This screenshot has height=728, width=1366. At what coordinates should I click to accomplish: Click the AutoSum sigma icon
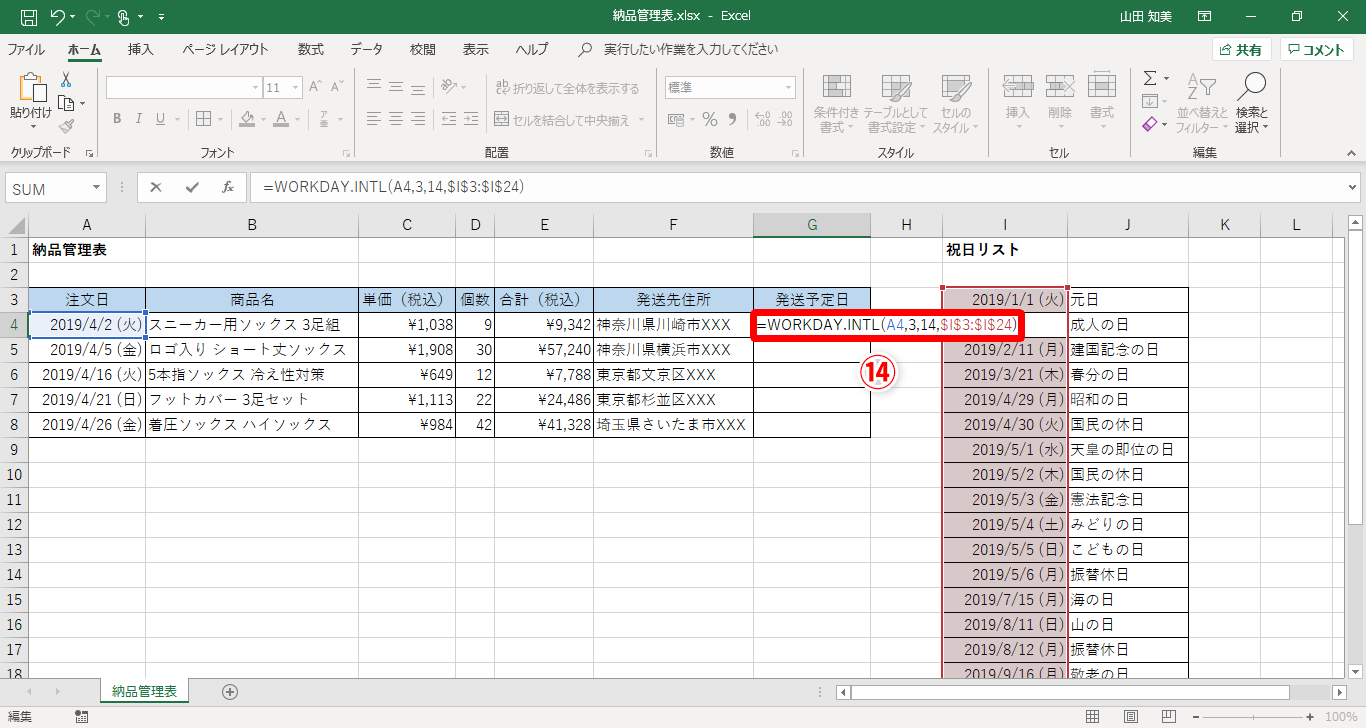pos(1150,78)
